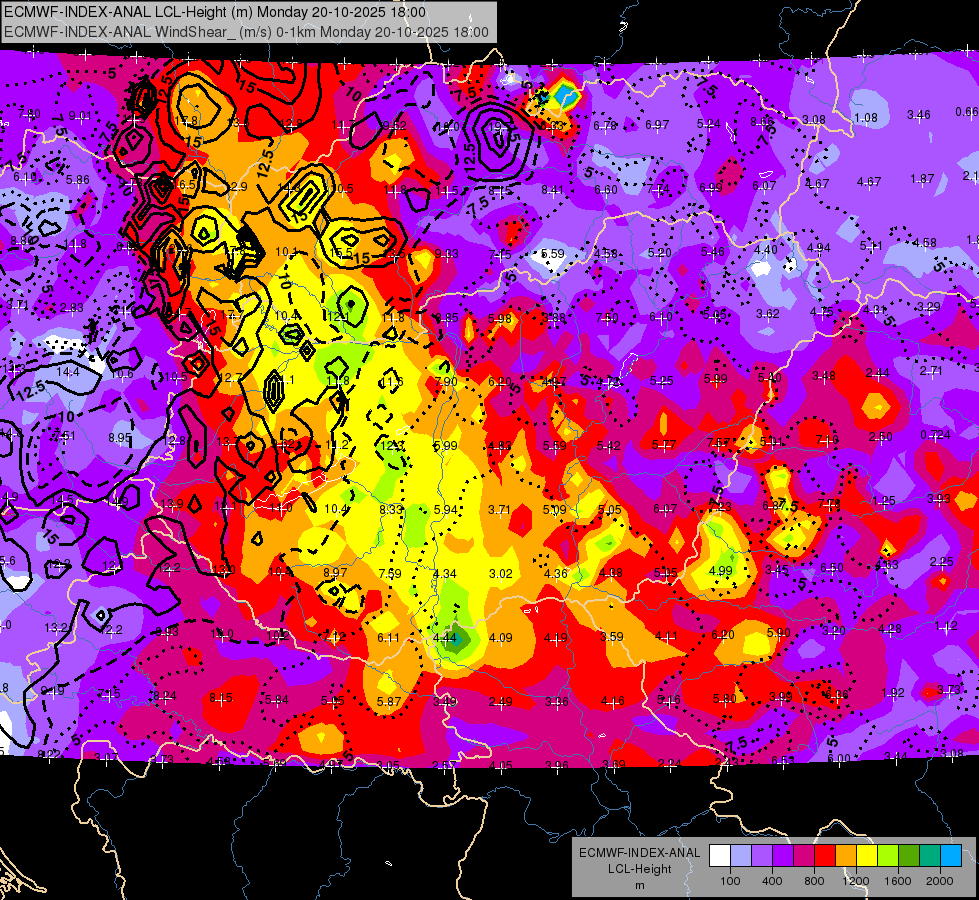Screen dimensions: 979x900
Task: Click the orange legend swatch
Action: click(846, 856)
